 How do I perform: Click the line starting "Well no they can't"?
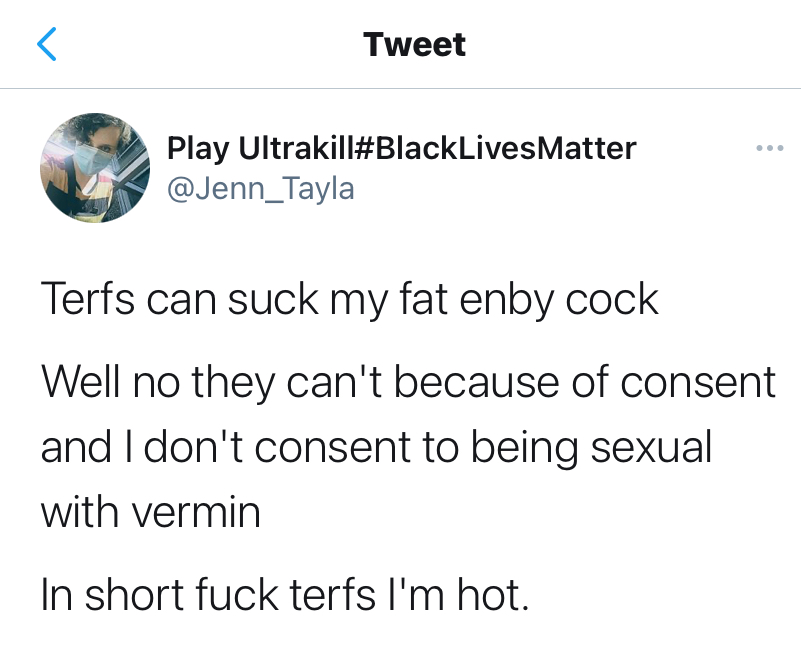[408, 382]
